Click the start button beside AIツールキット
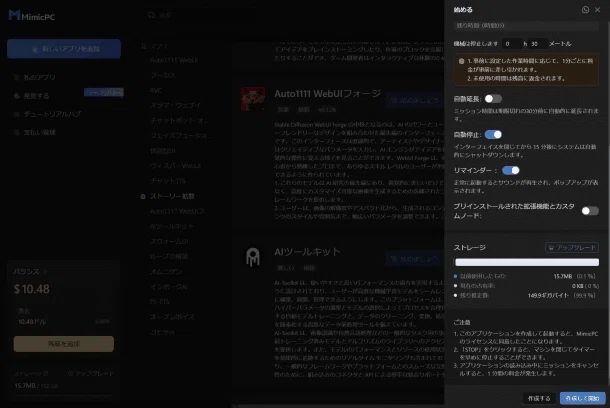 415,259
